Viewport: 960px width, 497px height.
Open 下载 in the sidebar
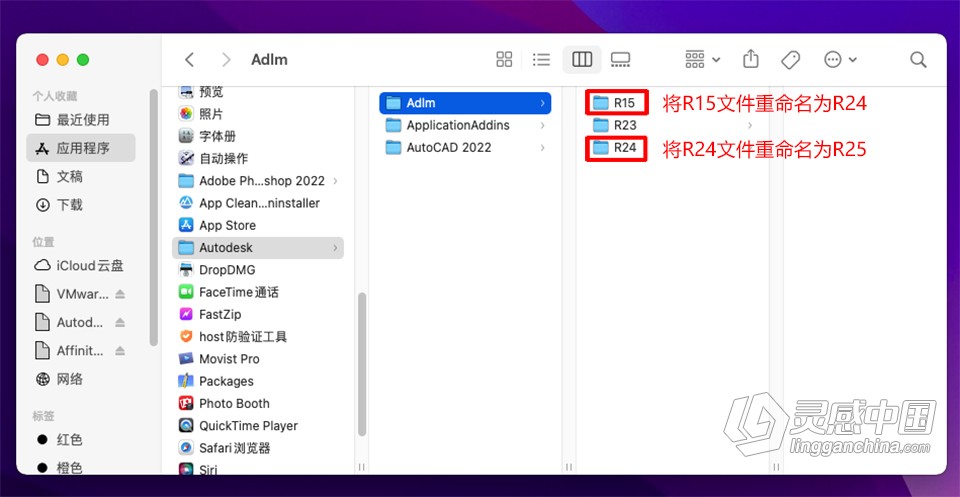click(x=81, y=204)
